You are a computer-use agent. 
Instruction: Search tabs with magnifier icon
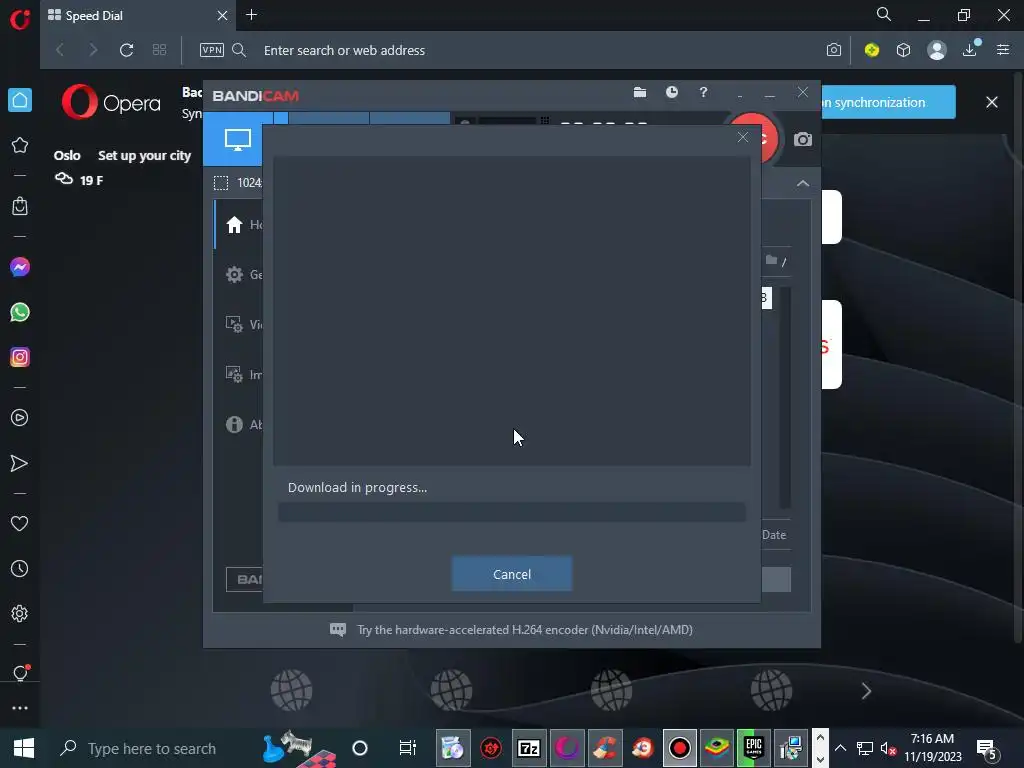[x=884, y=14]
